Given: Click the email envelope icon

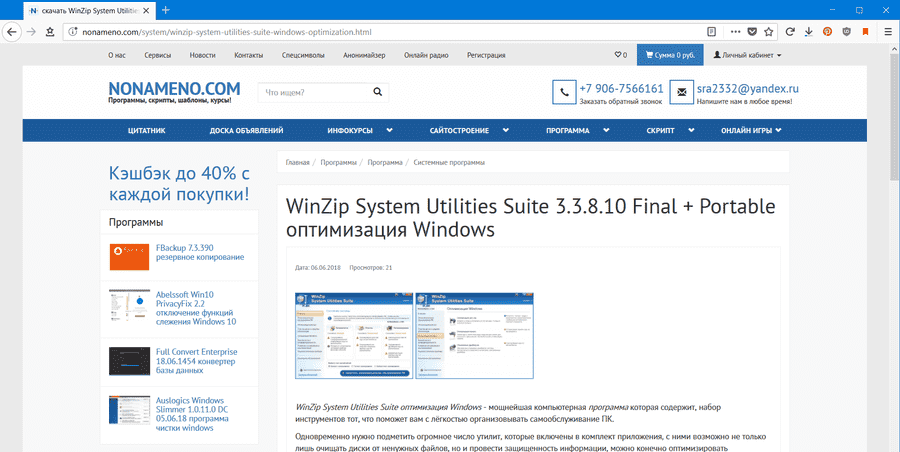Looking at the screenshot, I should pos(682,93).
